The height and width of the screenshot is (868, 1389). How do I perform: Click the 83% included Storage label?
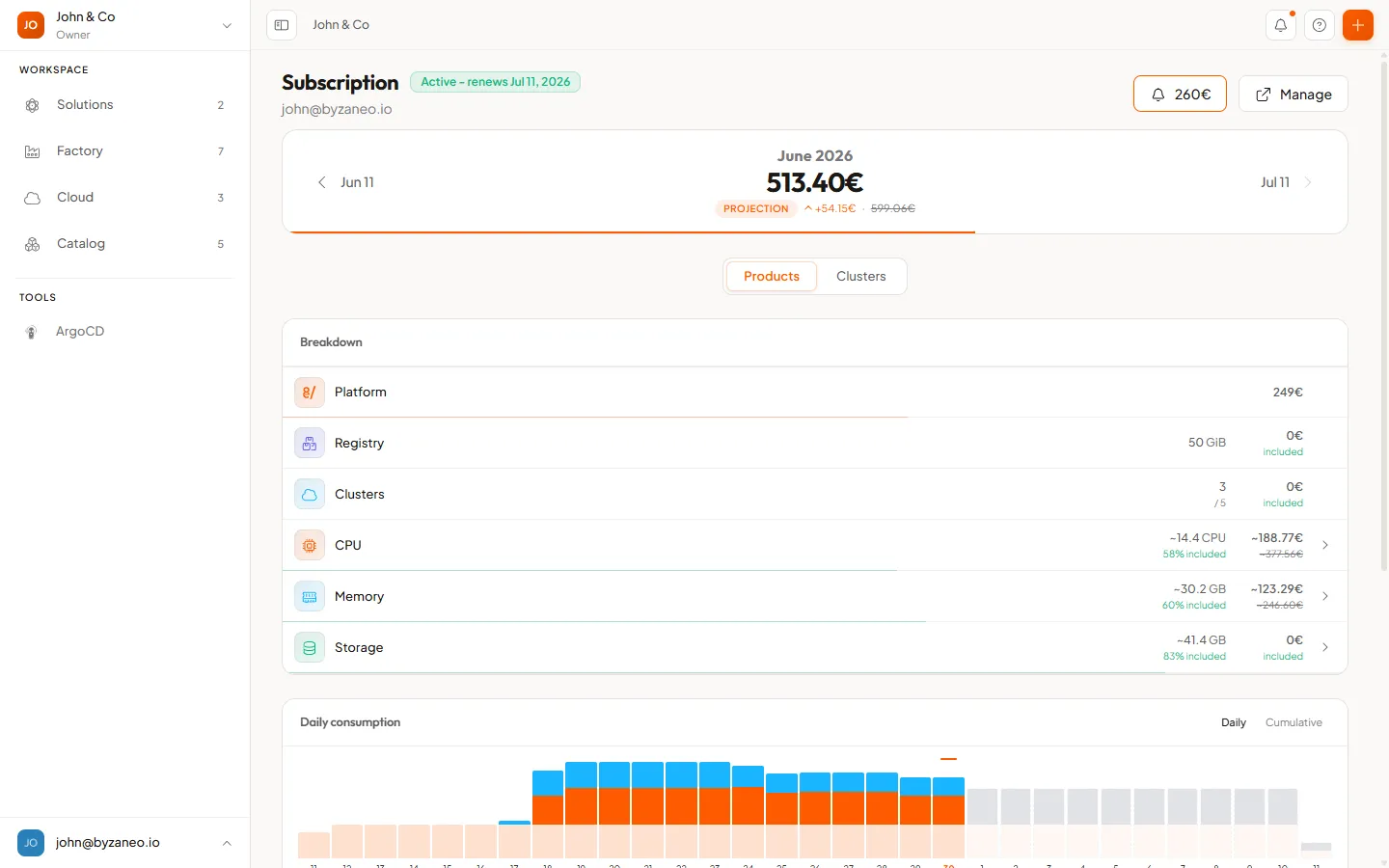(x=1194, y=657)
